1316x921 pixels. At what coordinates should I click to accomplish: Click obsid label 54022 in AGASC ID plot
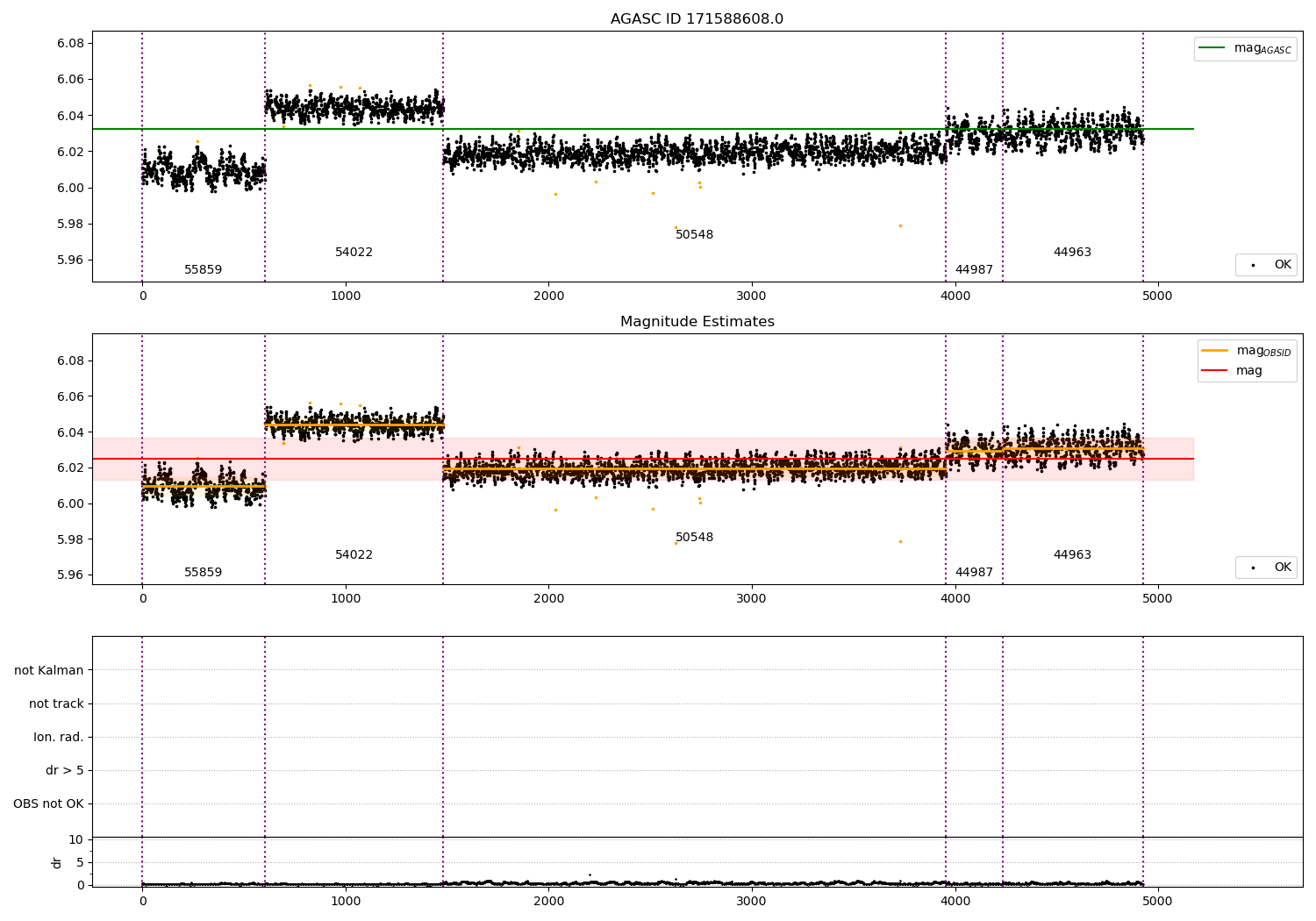click(x=354, y=253)
